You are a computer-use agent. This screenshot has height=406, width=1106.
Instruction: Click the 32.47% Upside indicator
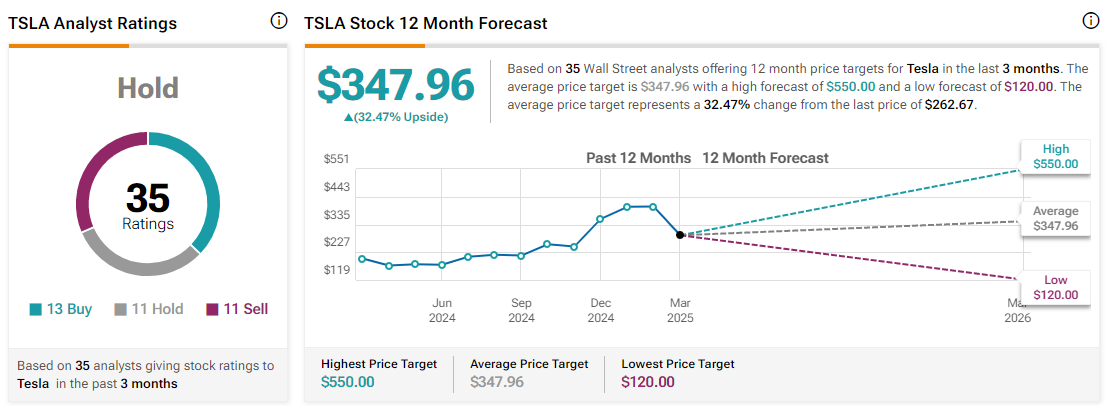point(396,117)
